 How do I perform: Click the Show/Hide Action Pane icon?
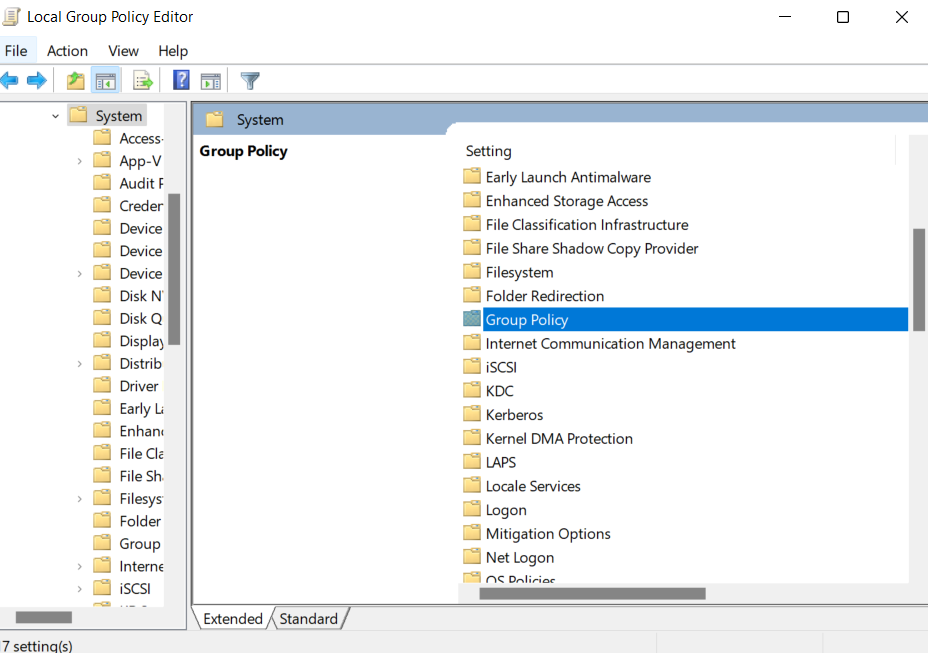210,80
